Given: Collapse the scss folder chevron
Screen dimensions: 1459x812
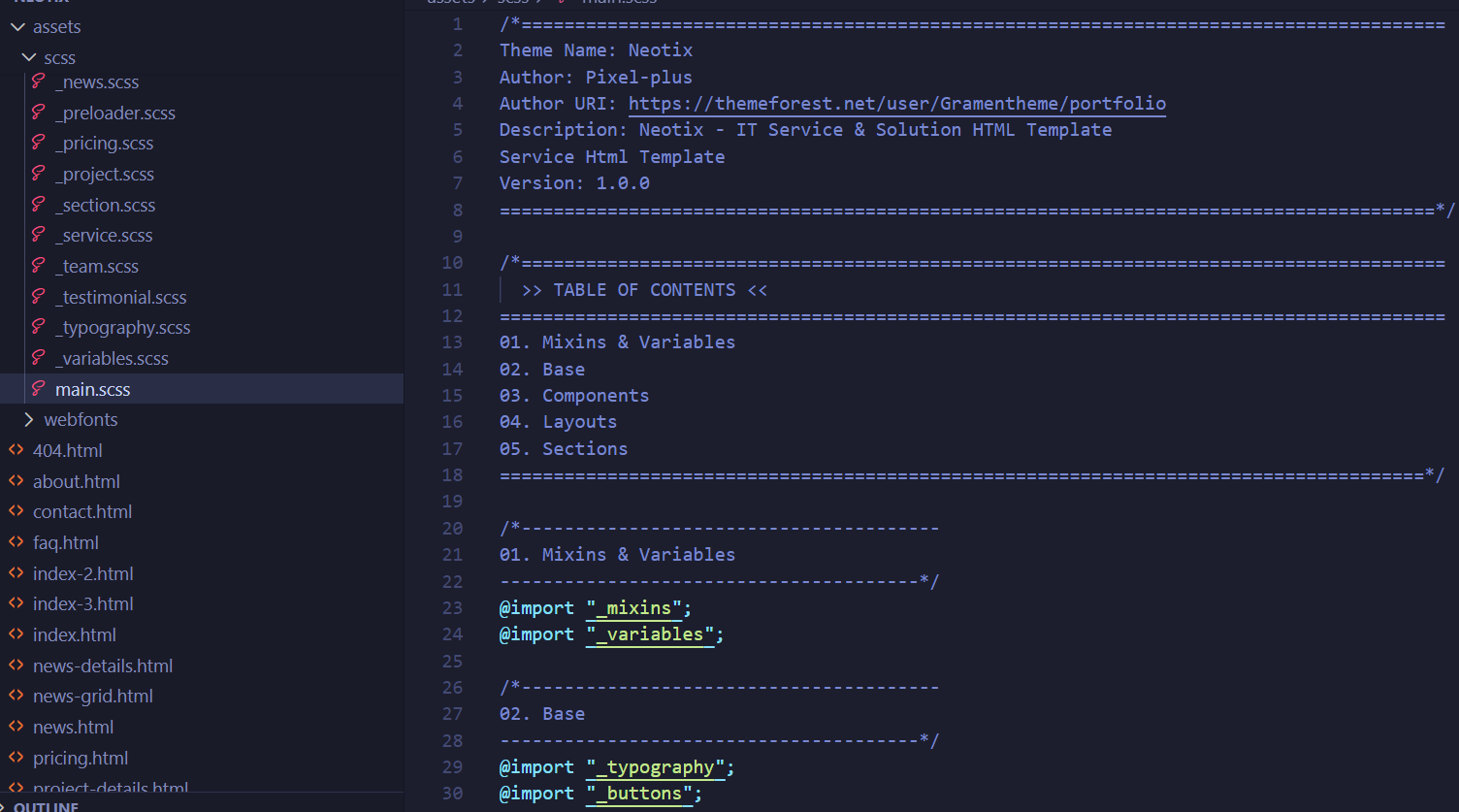Looking at the screenshot, I should click(x=29, y=58).
